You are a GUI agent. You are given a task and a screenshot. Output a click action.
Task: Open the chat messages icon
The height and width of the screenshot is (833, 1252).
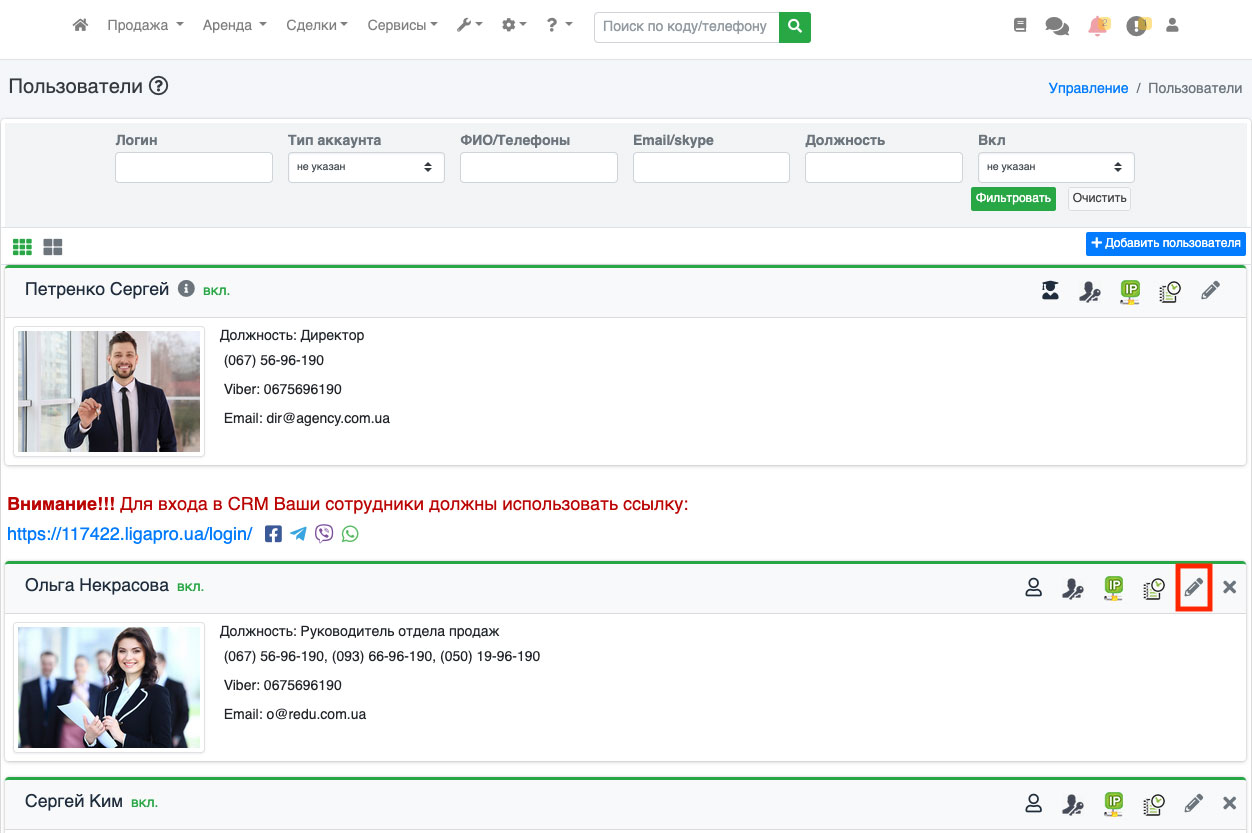click(x=1056, y=27)
